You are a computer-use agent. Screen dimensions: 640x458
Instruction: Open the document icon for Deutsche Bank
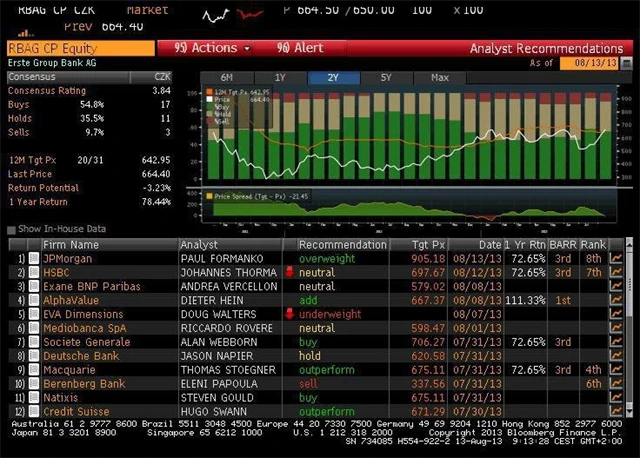point(33,356)
